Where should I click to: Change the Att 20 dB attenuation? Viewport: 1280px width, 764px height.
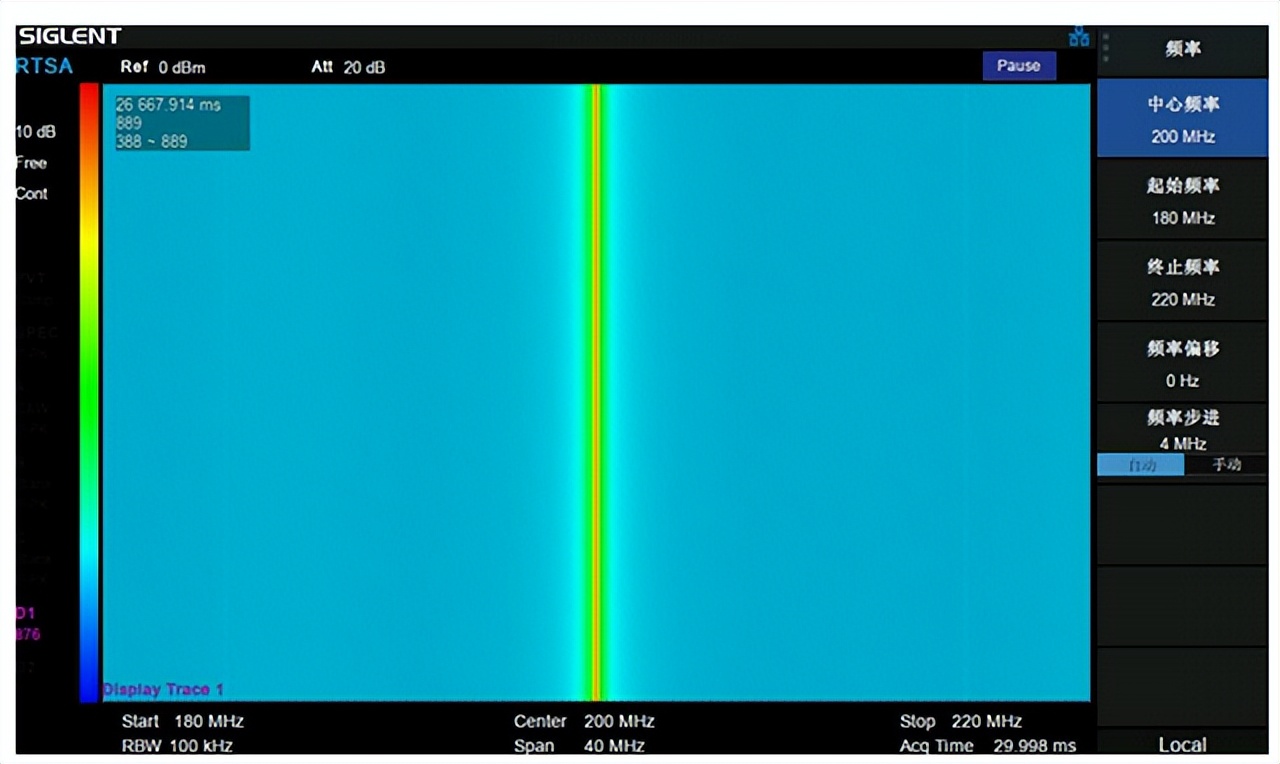tap(348, 67)
